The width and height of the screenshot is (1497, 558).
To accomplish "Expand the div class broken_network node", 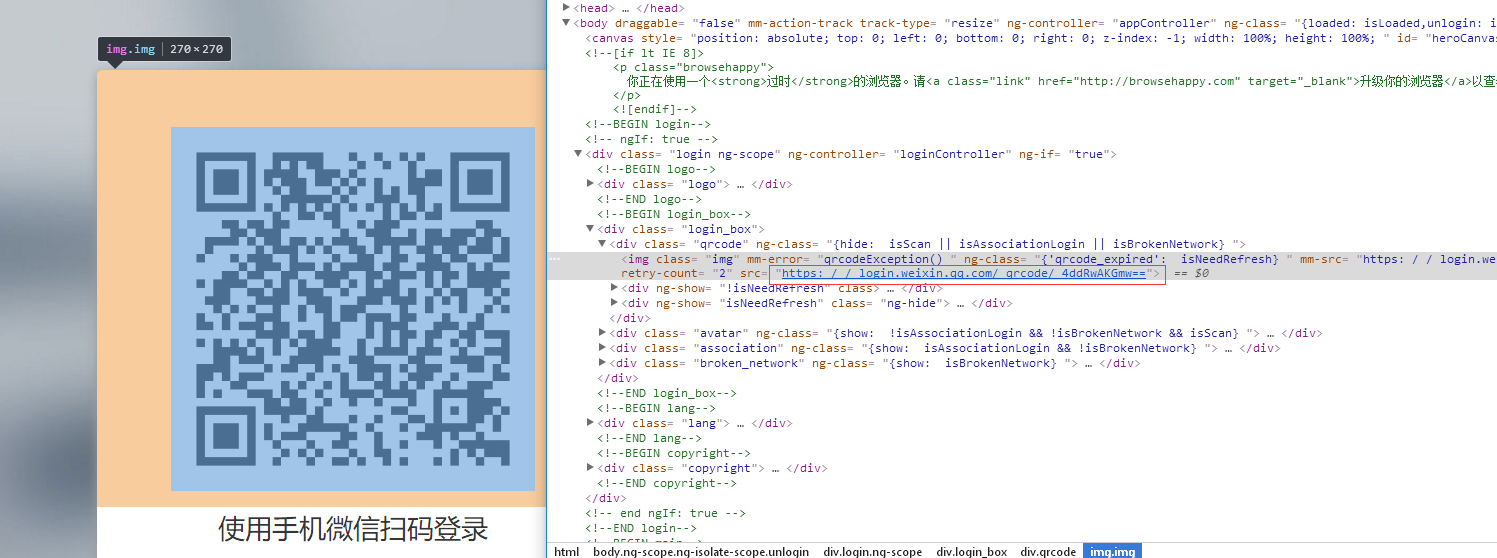I will pos(603,363).
